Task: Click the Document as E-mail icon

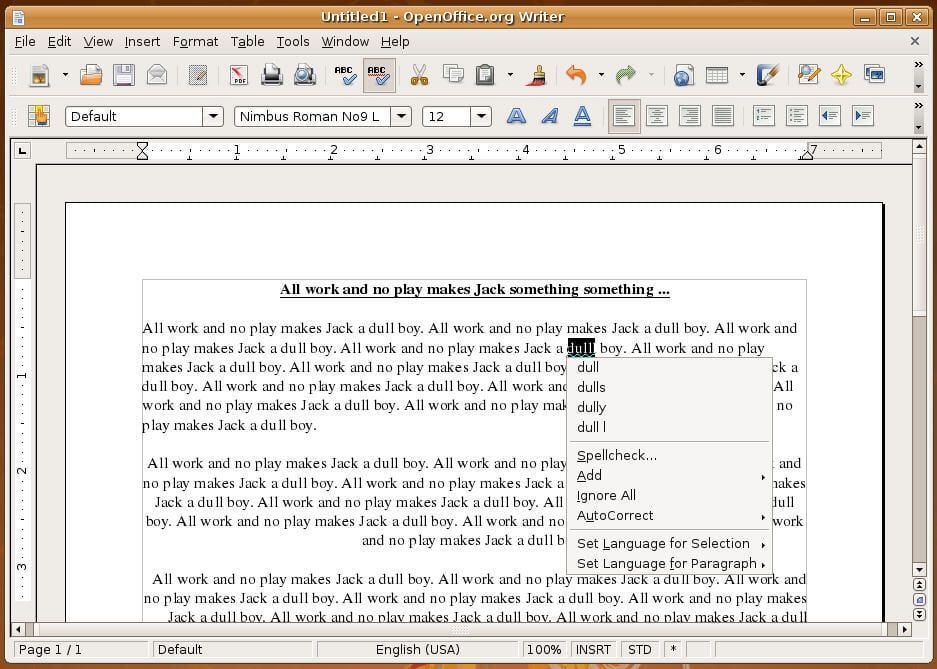Action: click(157, 75)
